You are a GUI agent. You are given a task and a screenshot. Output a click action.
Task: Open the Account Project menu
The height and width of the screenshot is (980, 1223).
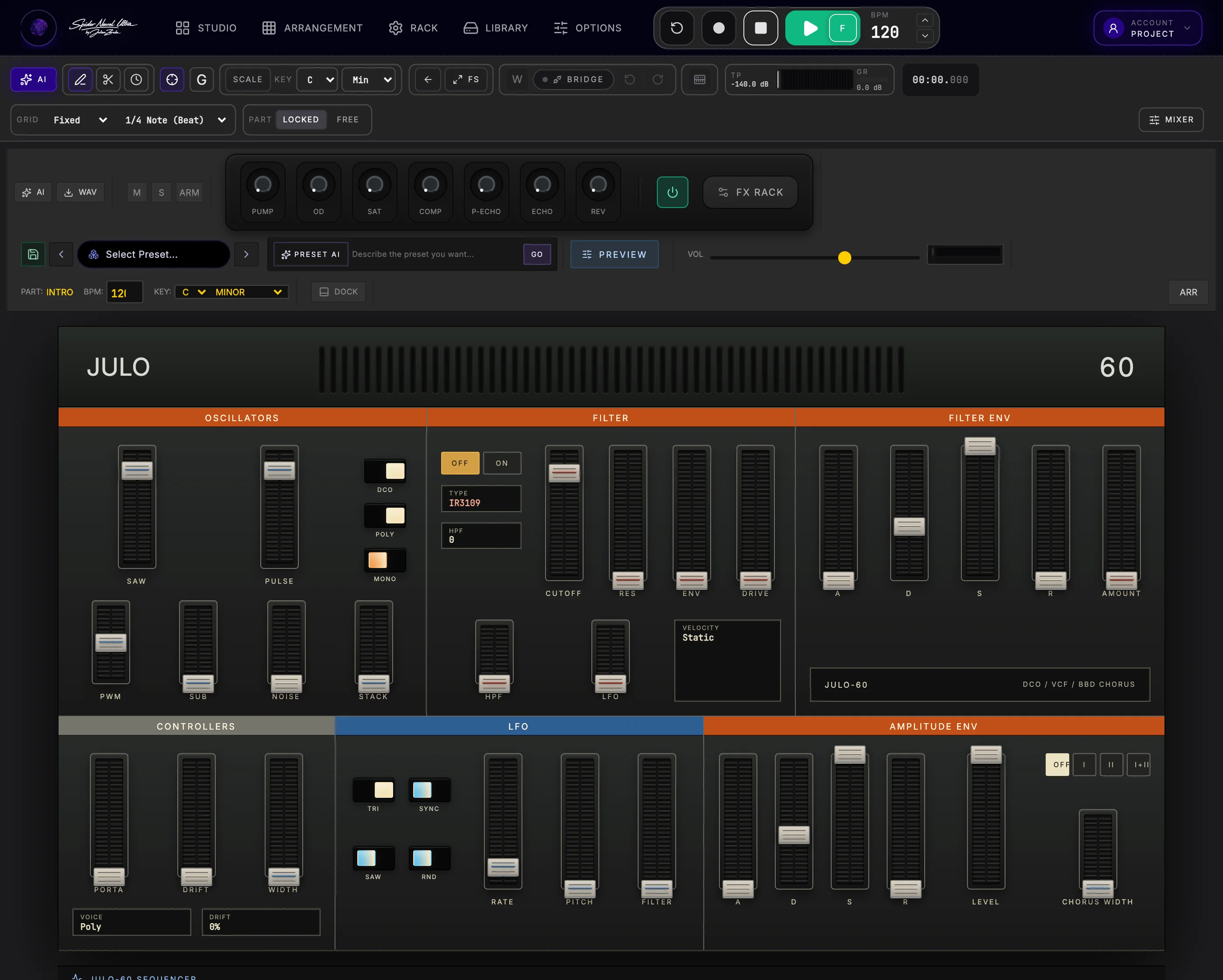(1147, 28)
